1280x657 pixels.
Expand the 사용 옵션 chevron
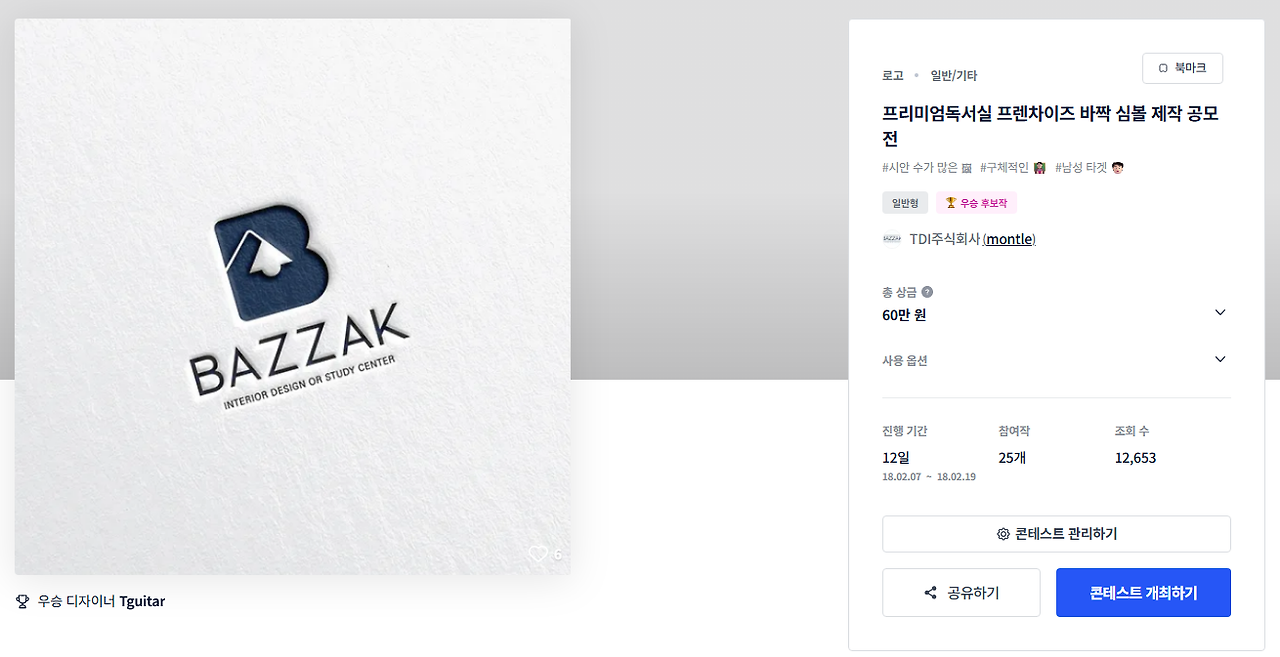1220,359
